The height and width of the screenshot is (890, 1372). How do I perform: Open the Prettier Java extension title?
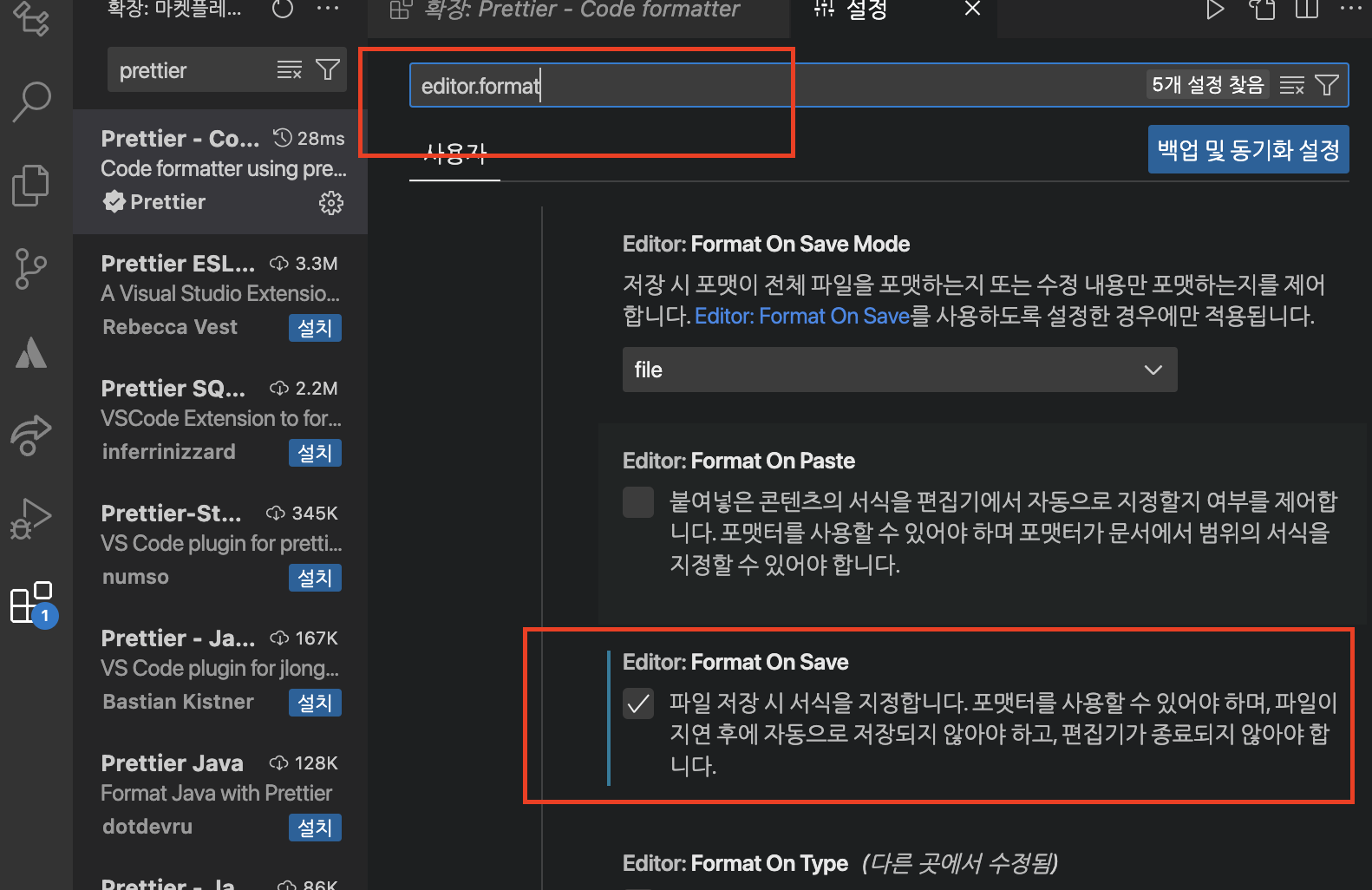[172, 763]
